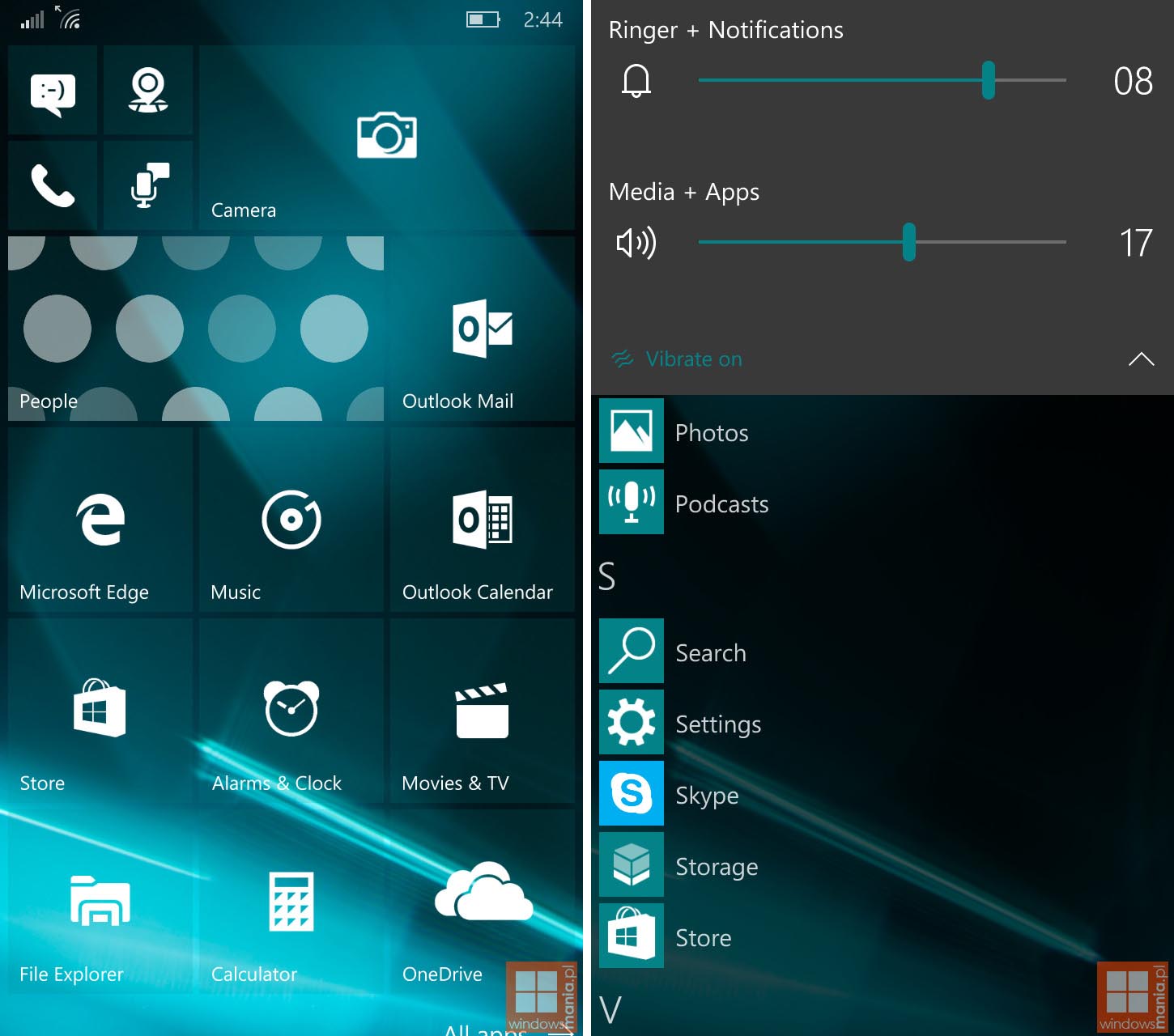Jump to letter V in app list
The width and height of the screenshot is (1174, 1036).
[x=610, y=1010]
